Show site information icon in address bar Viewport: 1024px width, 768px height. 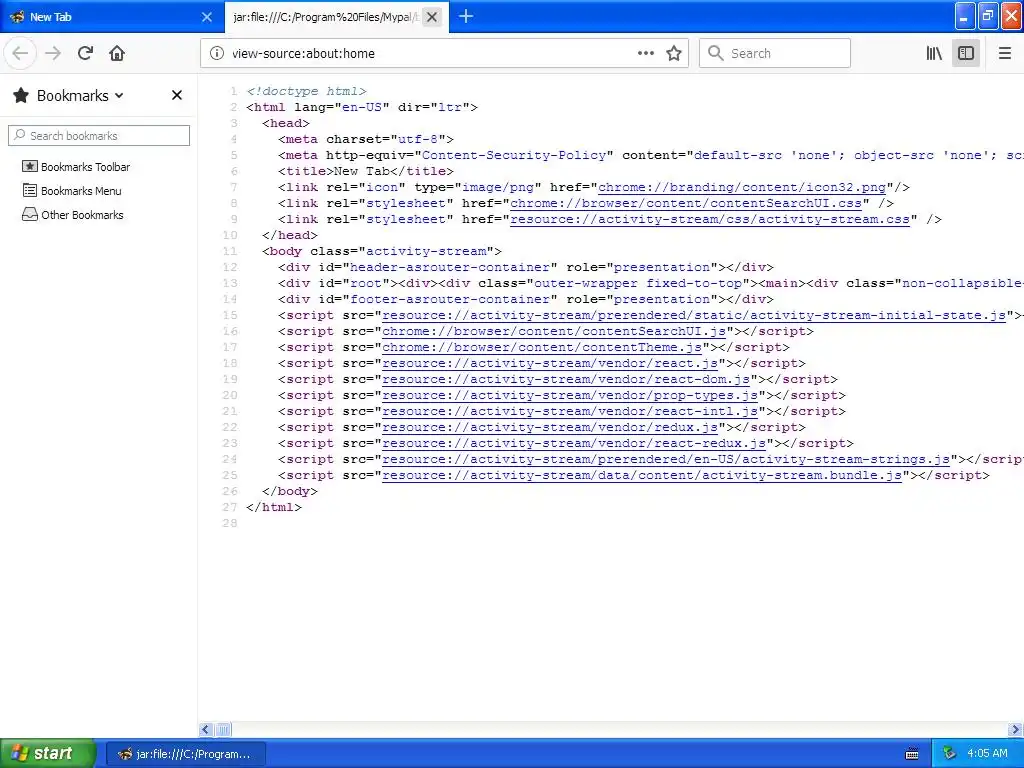pyautogui.click(x=217, y=53)
